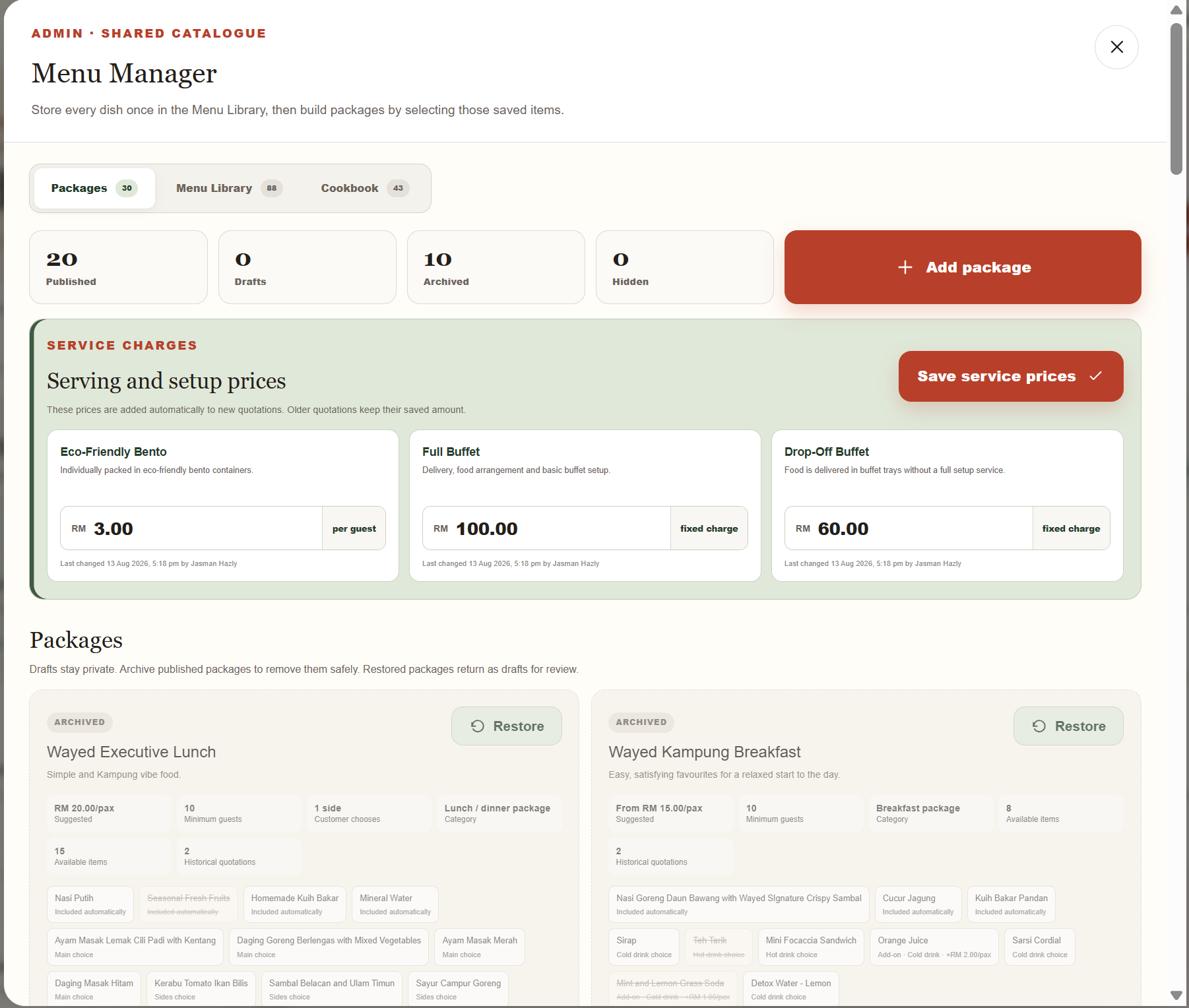Click the ARCHIVED badge on Wayed Kampung Breakfast

[641, 722]
